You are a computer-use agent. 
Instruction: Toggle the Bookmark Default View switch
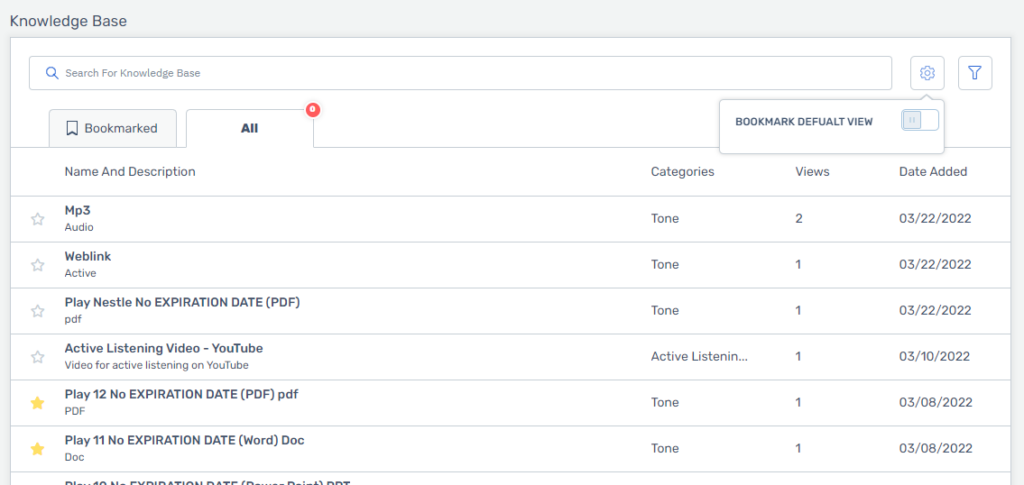[920, 120]
